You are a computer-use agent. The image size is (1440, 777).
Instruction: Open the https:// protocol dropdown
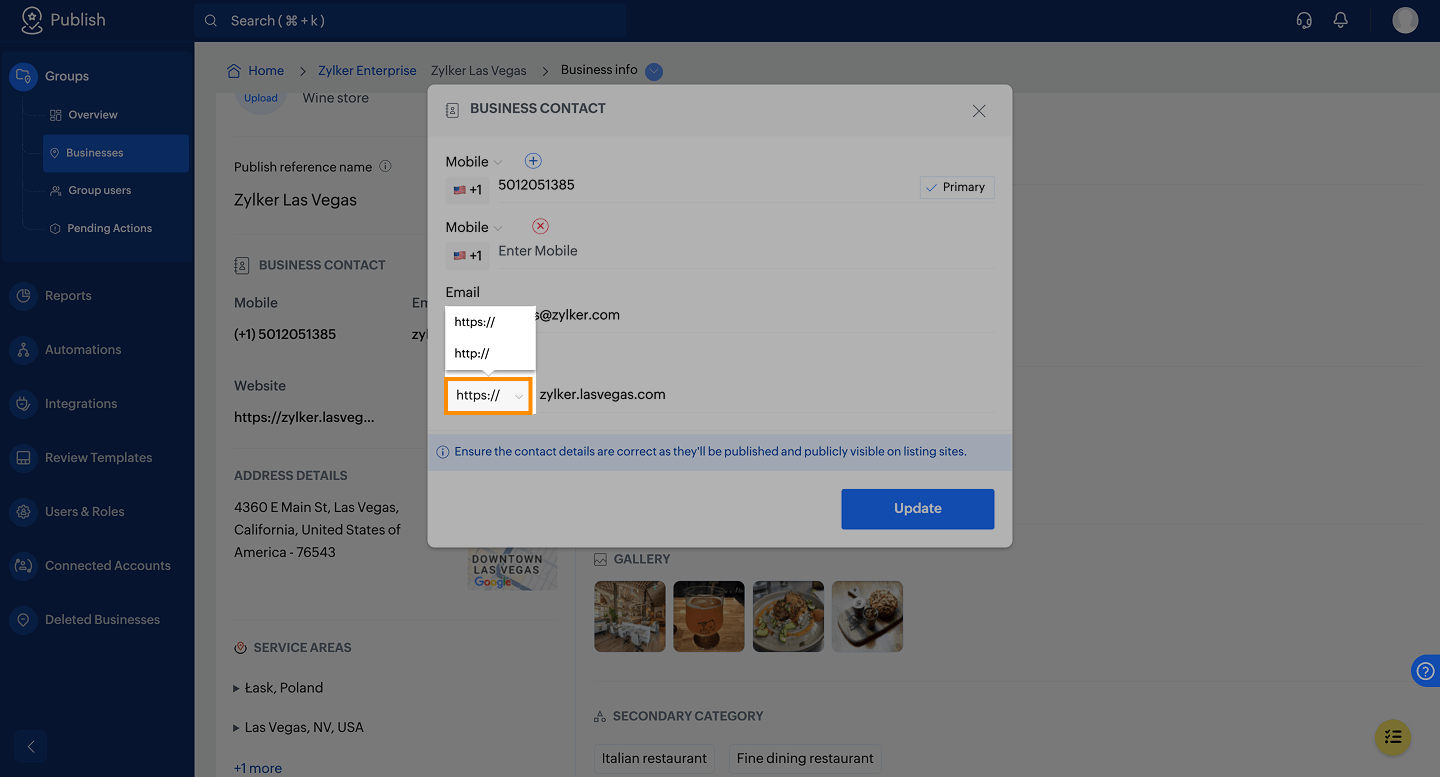click(x=489, y=395)
